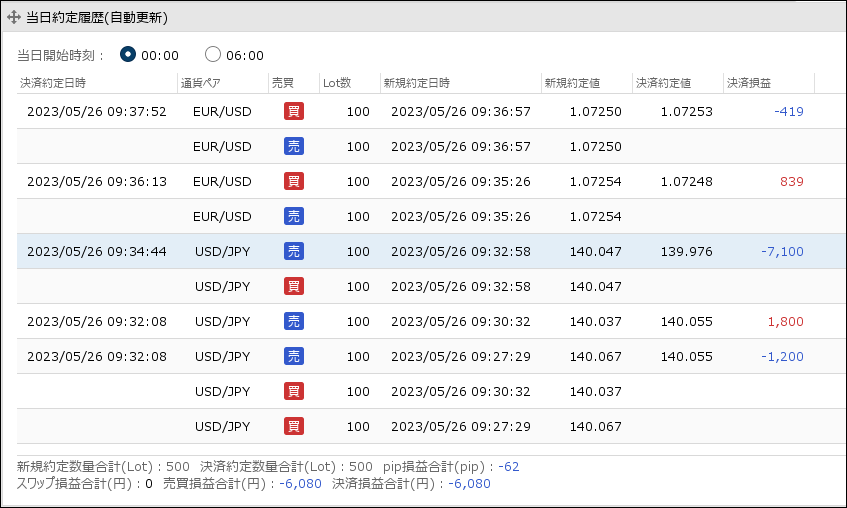Image resolution: width=847 pixels, height=508 pixels.
Task: Click the blue sell badge for USD/JPY with -1,200 loss
Action: click(x=294, y=356)
